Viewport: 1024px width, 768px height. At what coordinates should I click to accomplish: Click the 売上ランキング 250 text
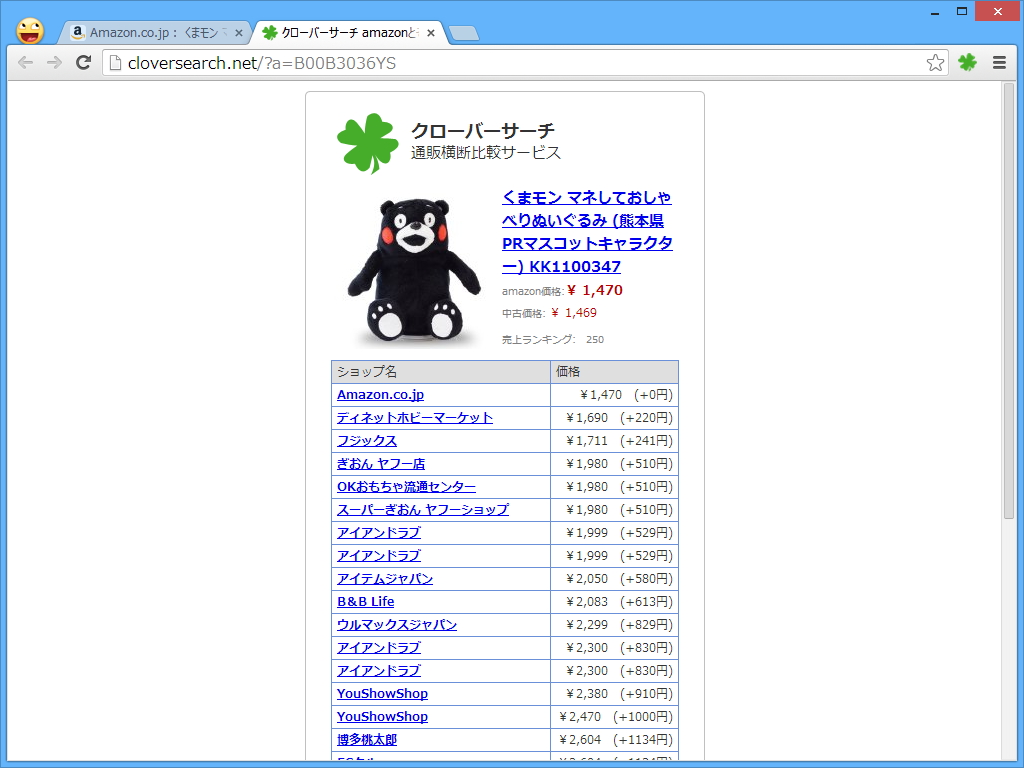click(552, 340)
